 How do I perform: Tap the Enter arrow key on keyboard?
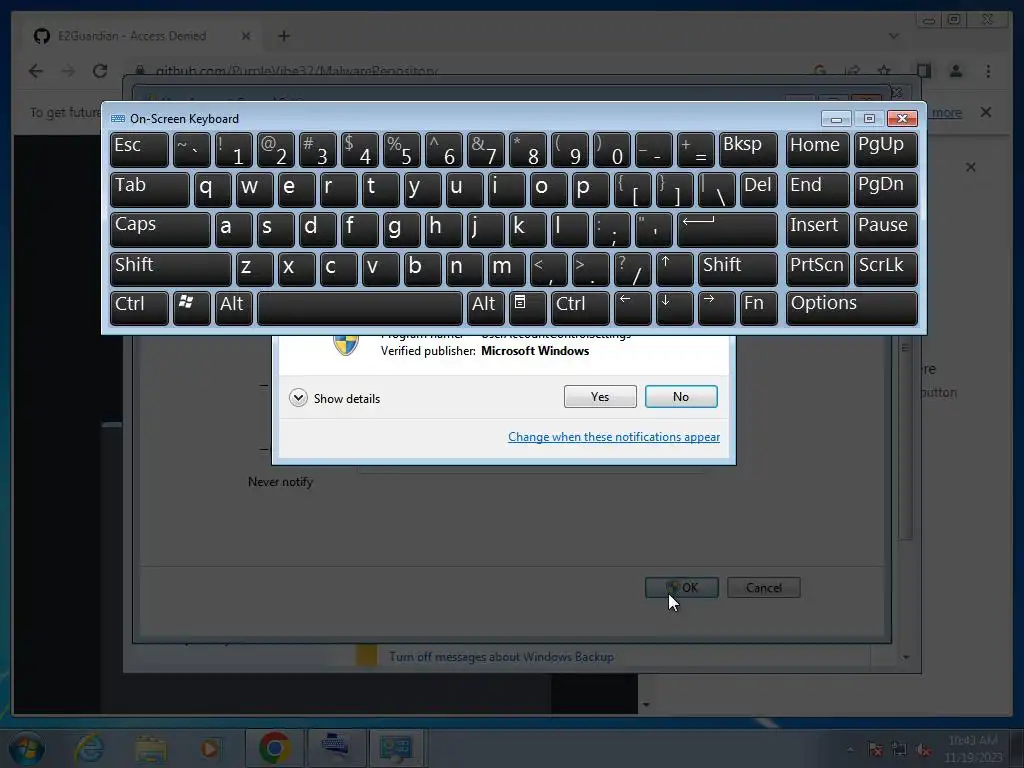(727, 229)
